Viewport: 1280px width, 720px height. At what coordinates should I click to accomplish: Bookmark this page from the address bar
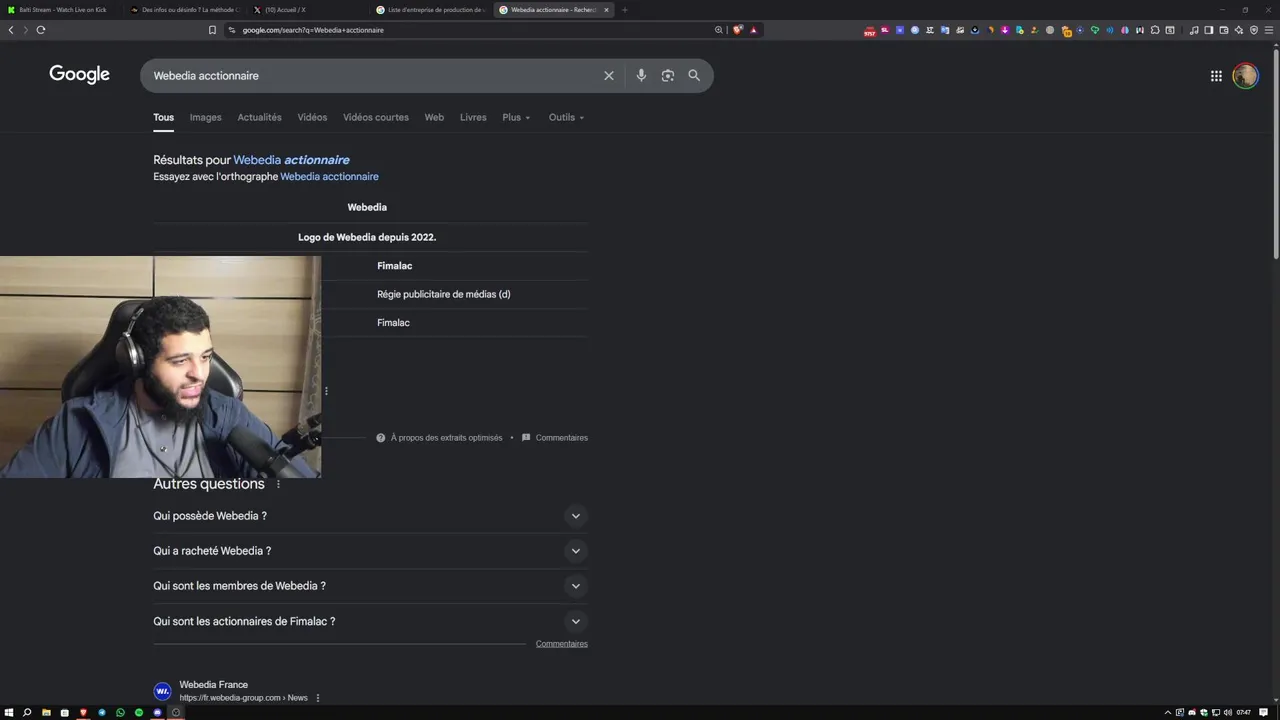(212, 30)
